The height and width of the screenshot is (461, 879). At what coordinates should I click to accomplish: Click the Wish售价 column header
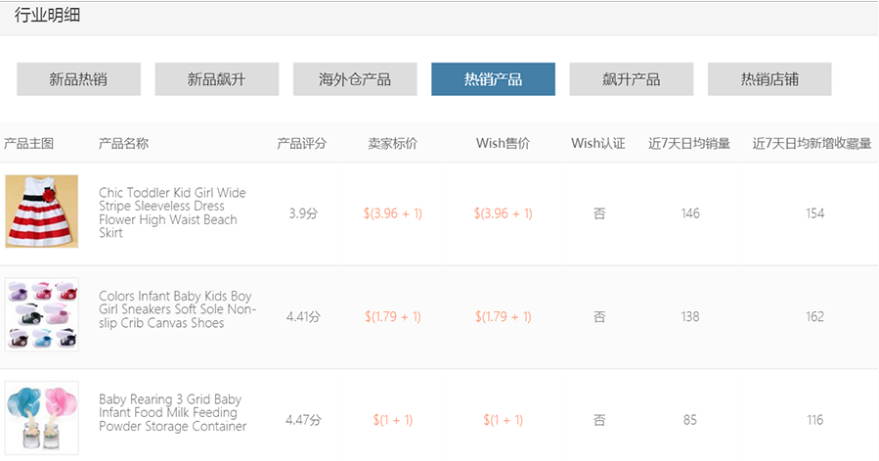click(x=503, y=144)
